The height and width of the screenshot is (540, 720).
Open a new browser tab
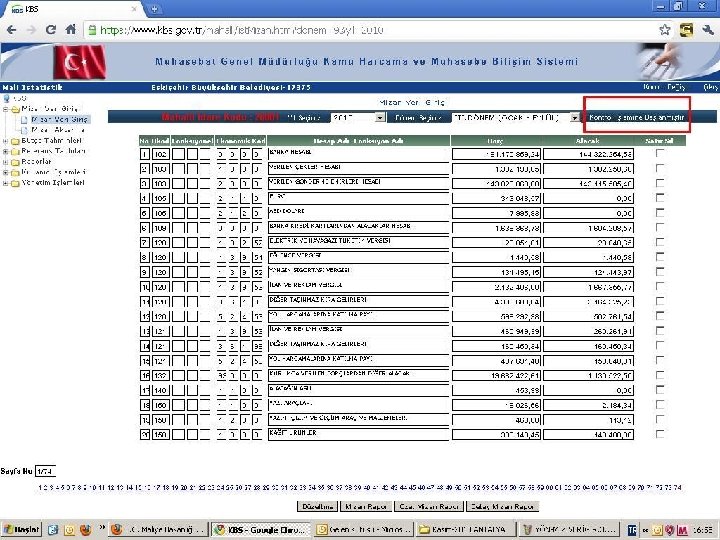(x=154, y=9)
